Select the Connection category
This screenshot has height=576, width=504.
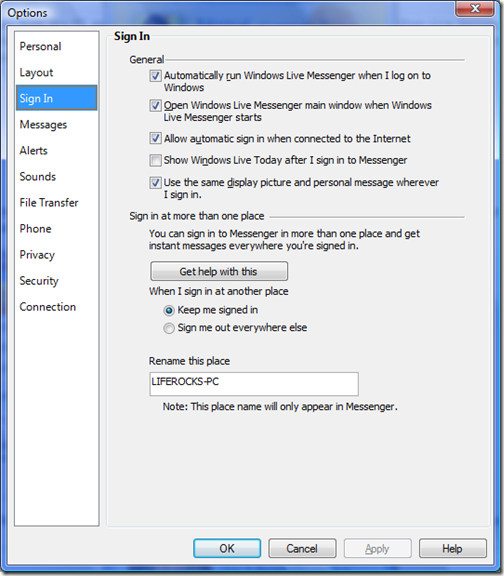pyautogui.click(x=47, y=307)
